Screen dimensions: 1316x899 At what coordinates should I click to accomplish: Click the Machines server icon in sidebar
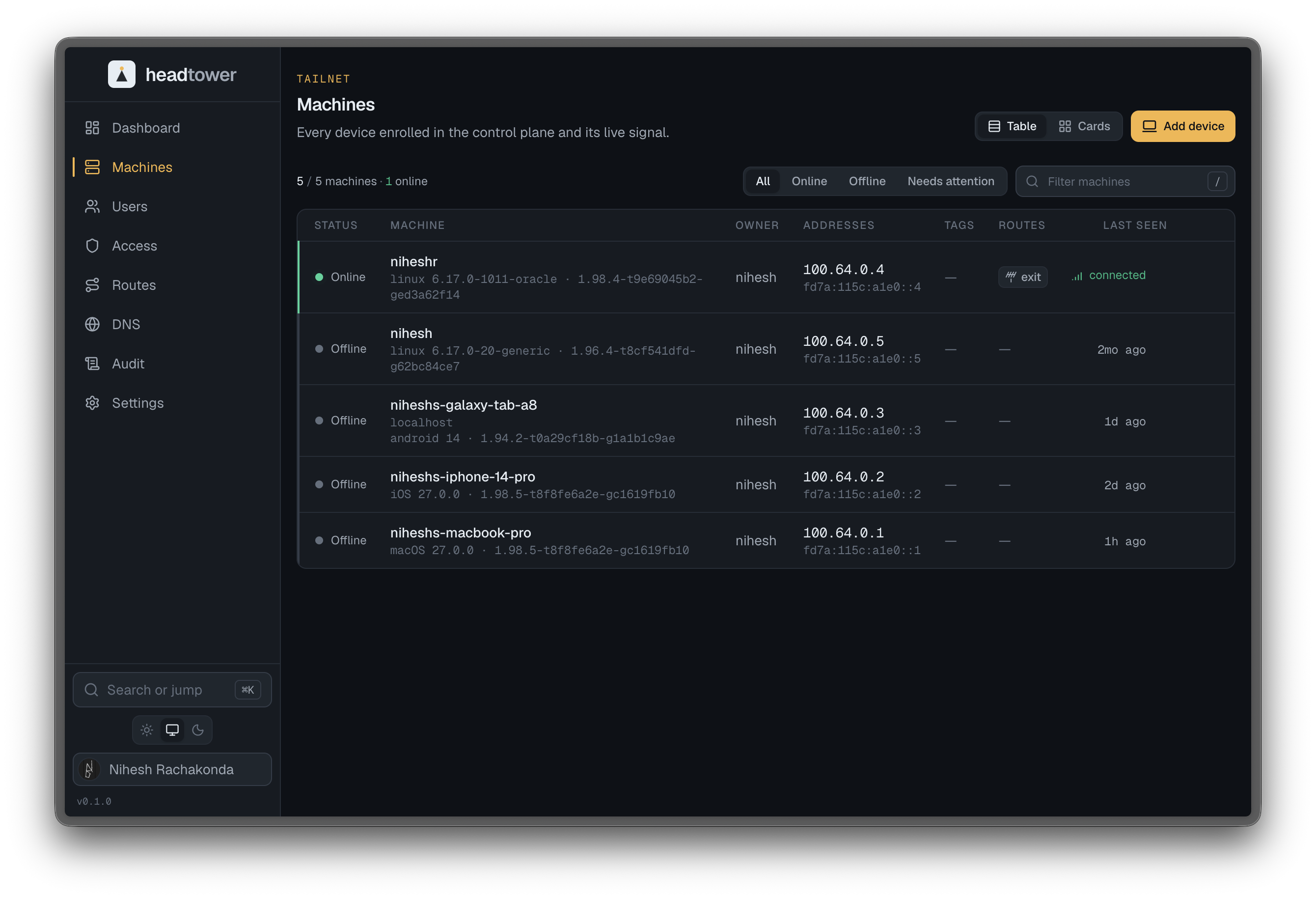tap(92, 167)
